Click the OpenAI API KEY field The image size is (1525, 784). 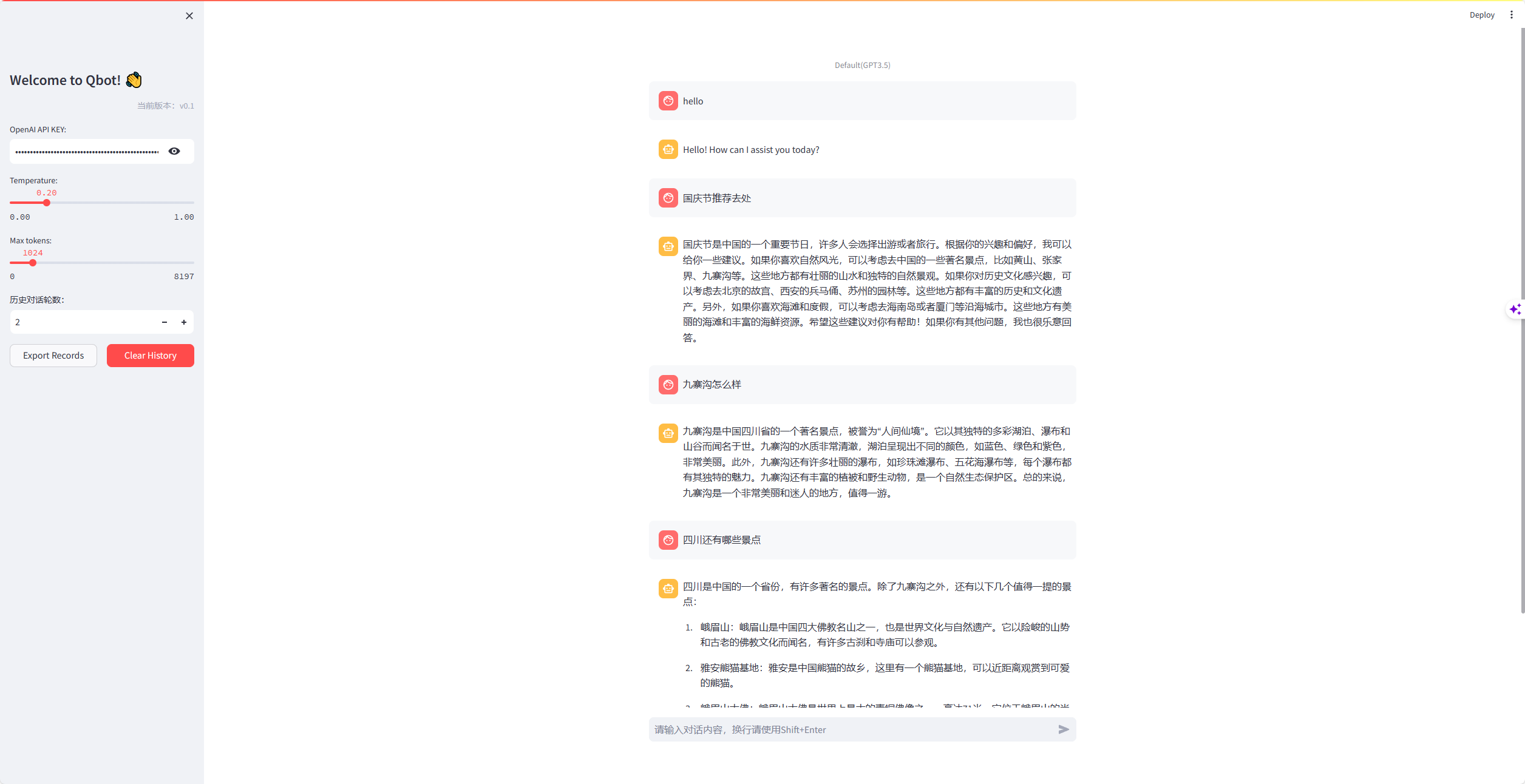(87, 151)
